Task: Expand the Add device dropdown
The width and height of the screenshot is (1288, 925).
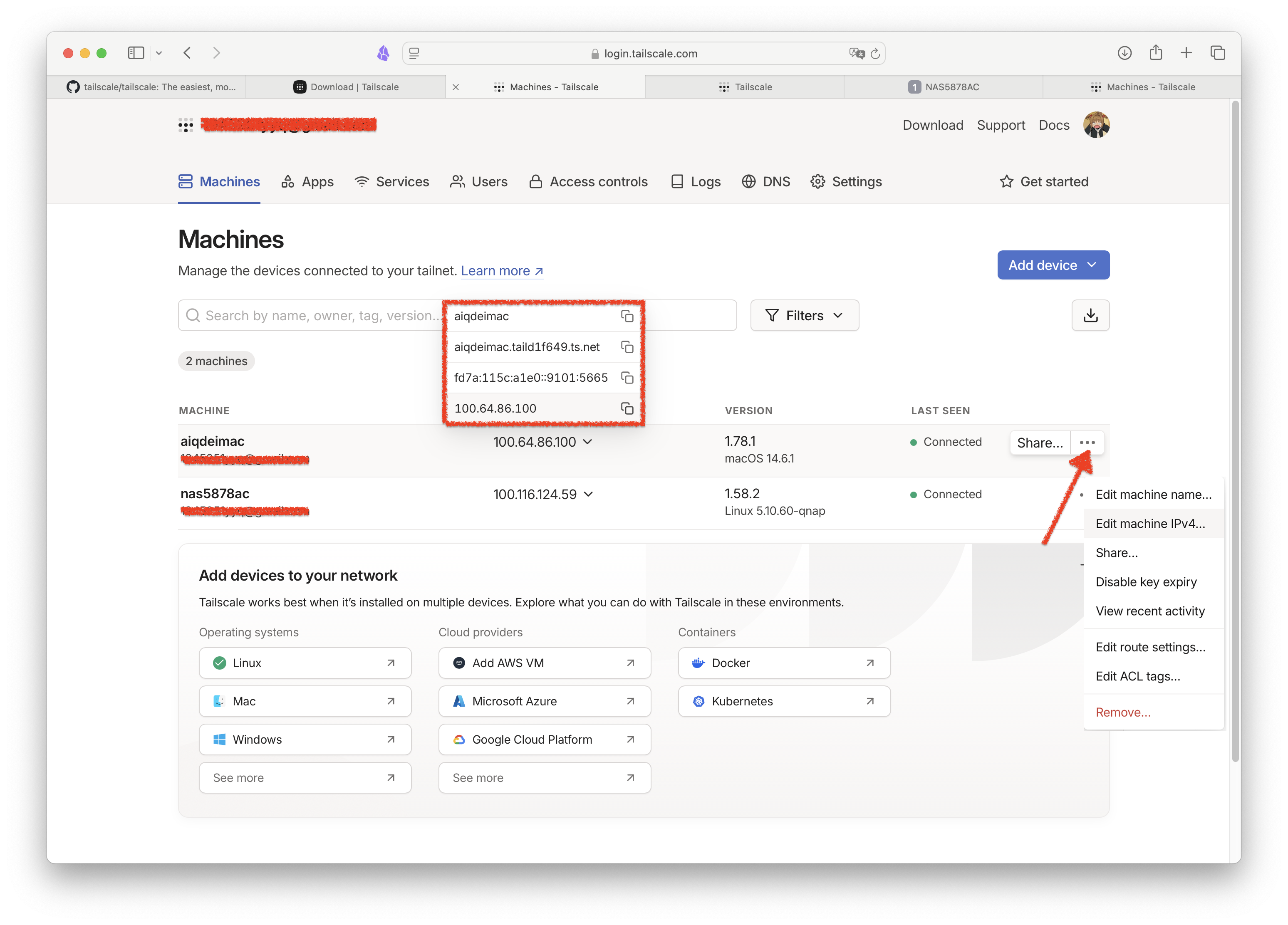Action: pyautogui.click(x=1053, y=265)
